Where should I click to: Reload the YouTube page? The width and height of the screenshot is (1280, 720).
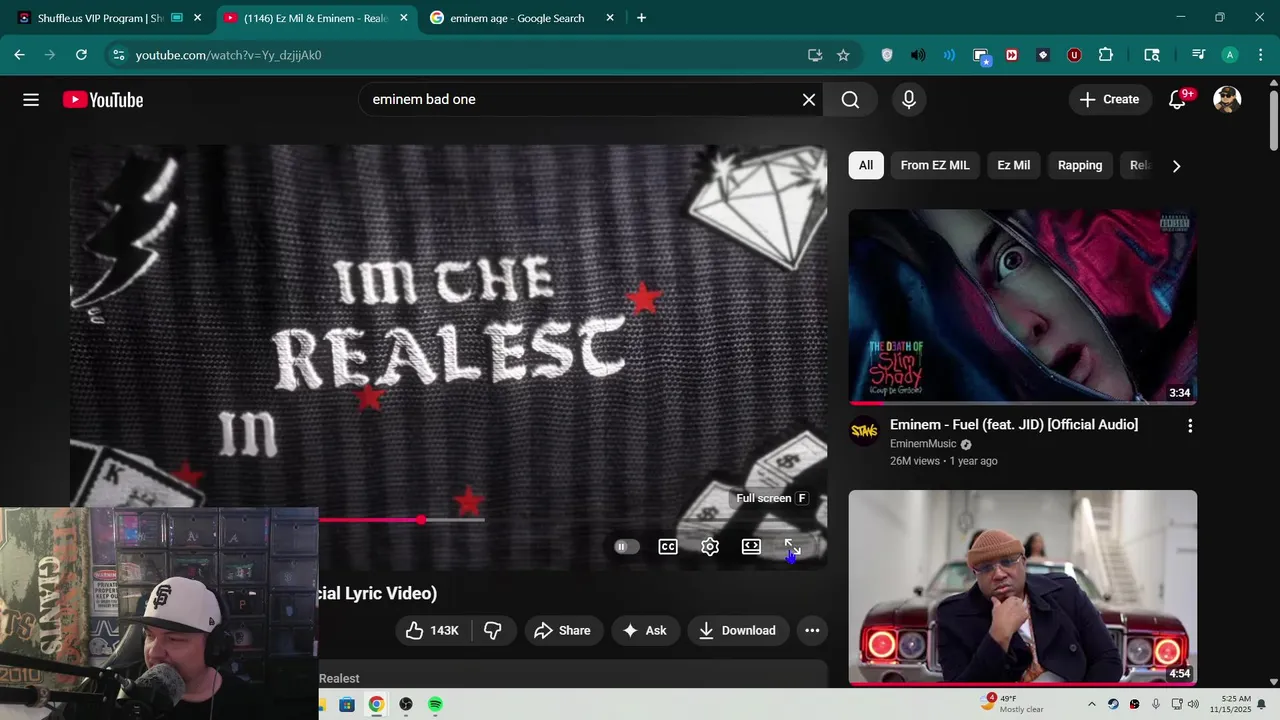coord(81,55)
